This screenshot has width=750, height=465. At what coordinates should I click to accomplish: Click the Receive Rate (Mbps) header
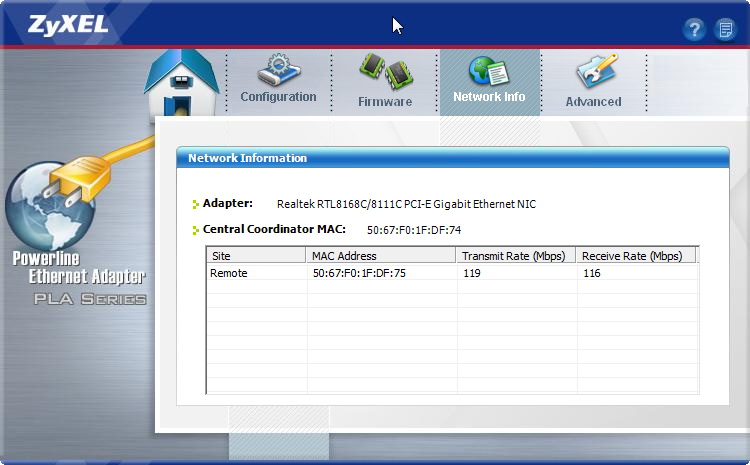tap(635, 256)
